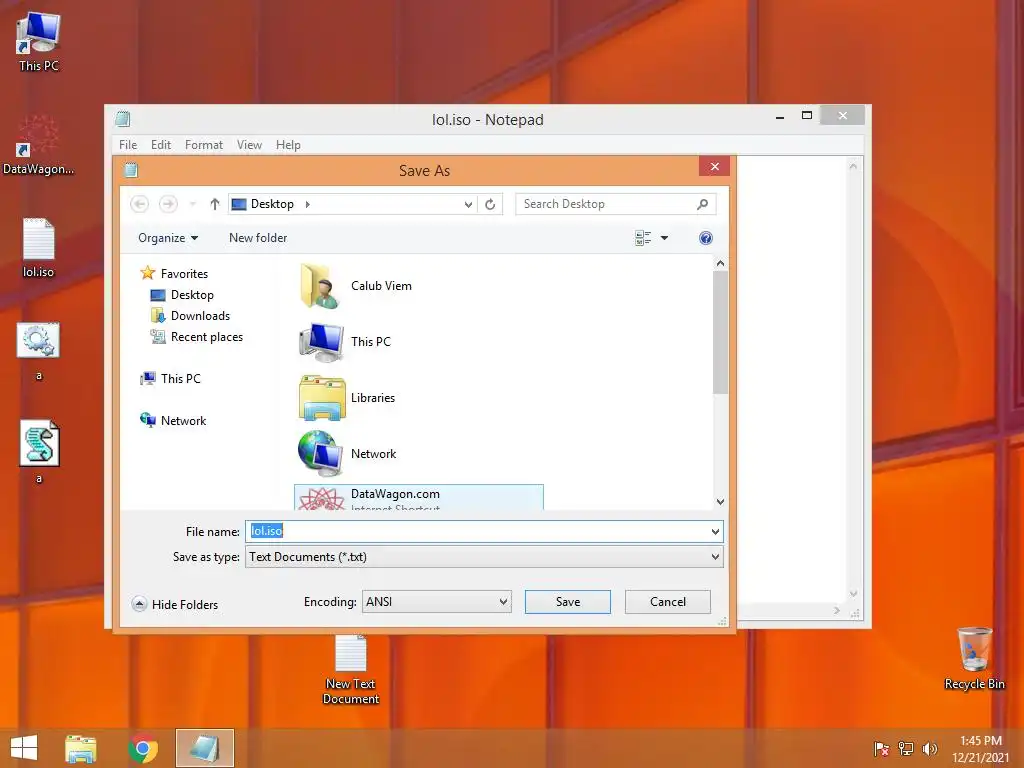Open network status tray icon

(906, 748)
